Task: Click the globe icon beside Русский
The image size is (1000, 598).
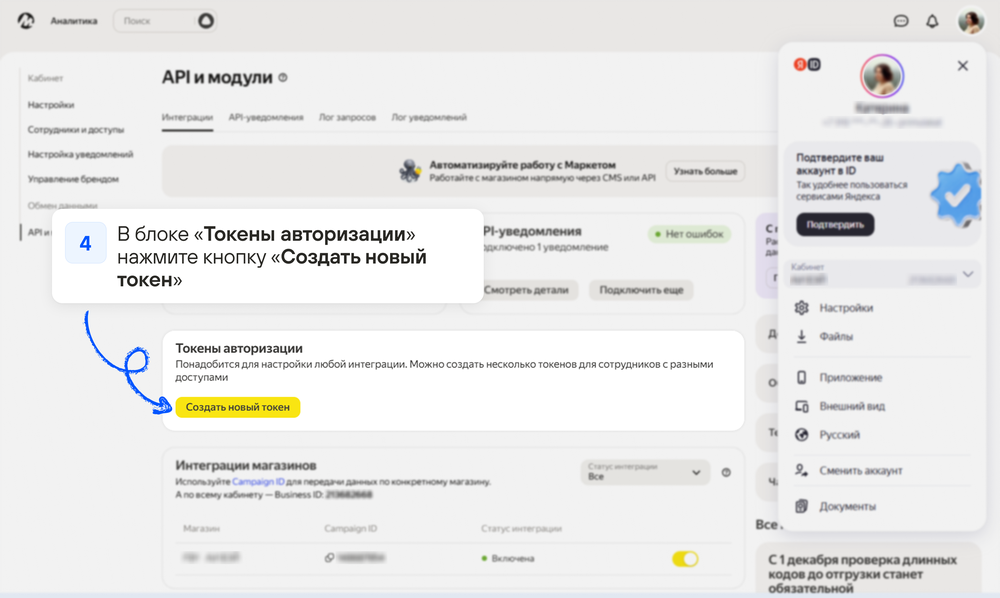Action: pos(802,435)
